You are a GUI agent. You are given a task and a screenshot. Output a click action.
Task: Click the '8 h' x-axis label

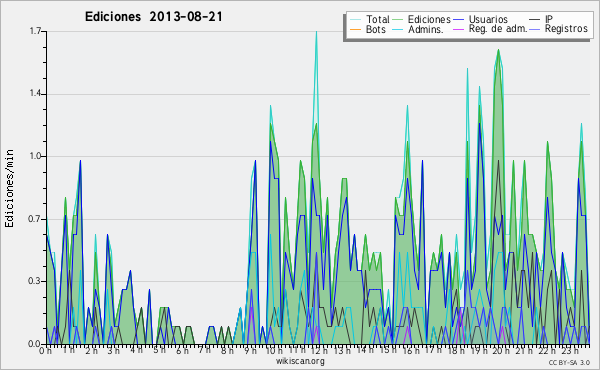point(227,351)
